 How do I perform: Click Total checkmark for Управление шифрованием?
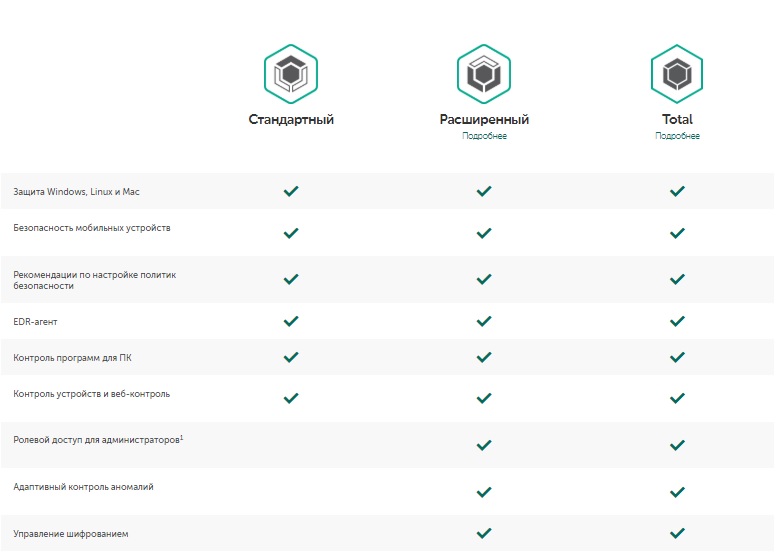pos(677,533)
